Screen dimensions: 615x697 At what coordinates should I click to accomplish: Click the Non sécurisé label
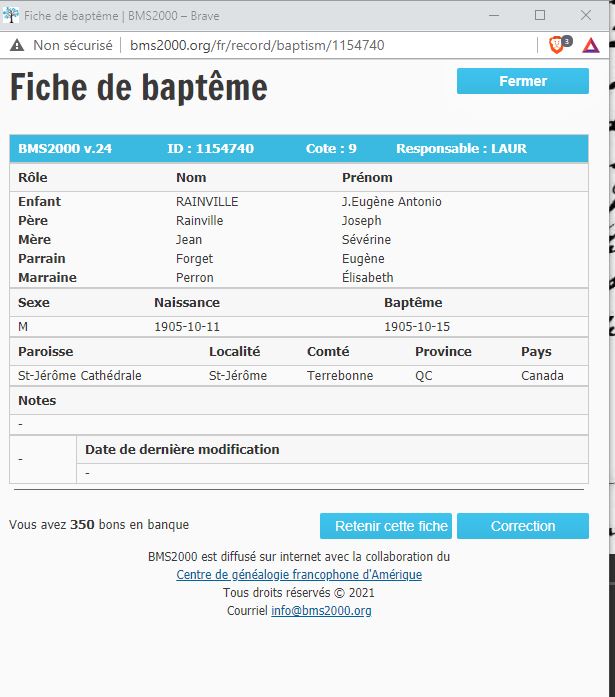coord(73,45)
